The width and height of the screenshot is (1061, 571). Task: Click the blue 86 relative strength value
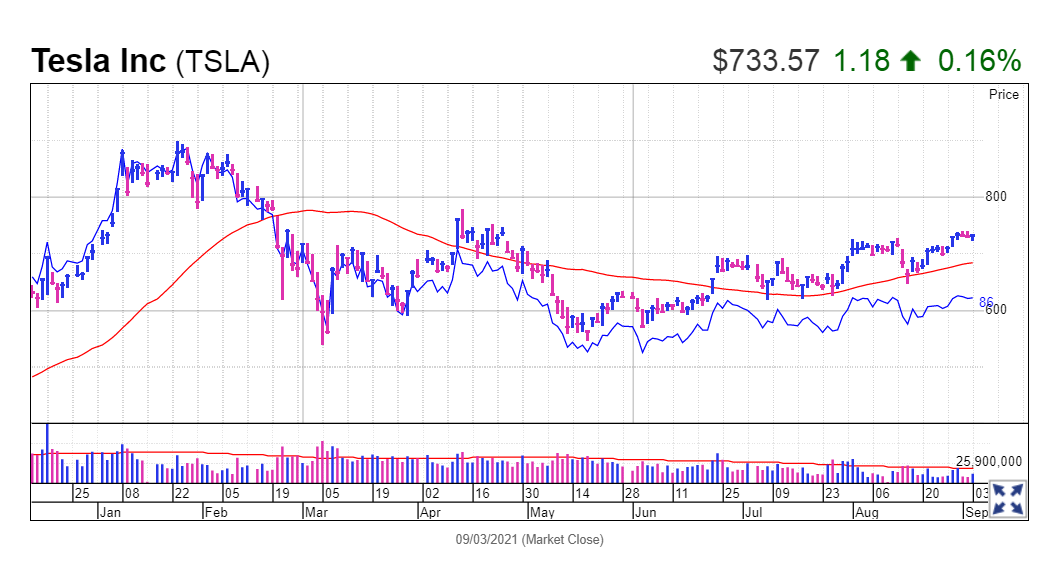click(986, 302)
